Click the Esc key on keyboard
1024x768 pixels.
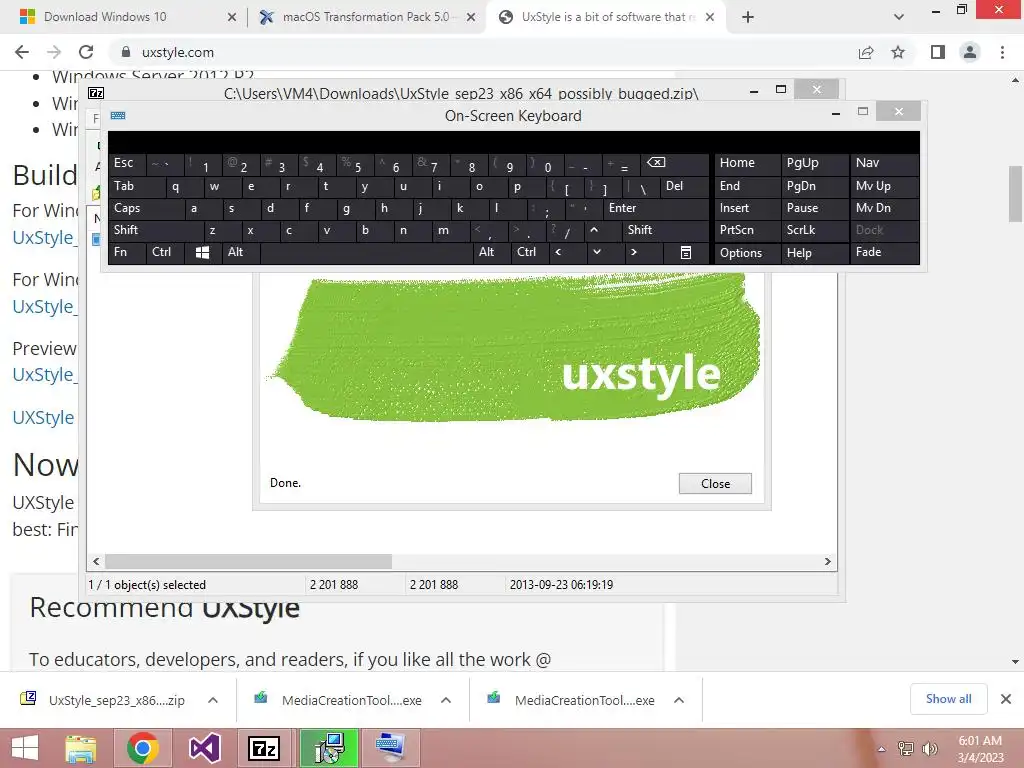coord(127,163)
